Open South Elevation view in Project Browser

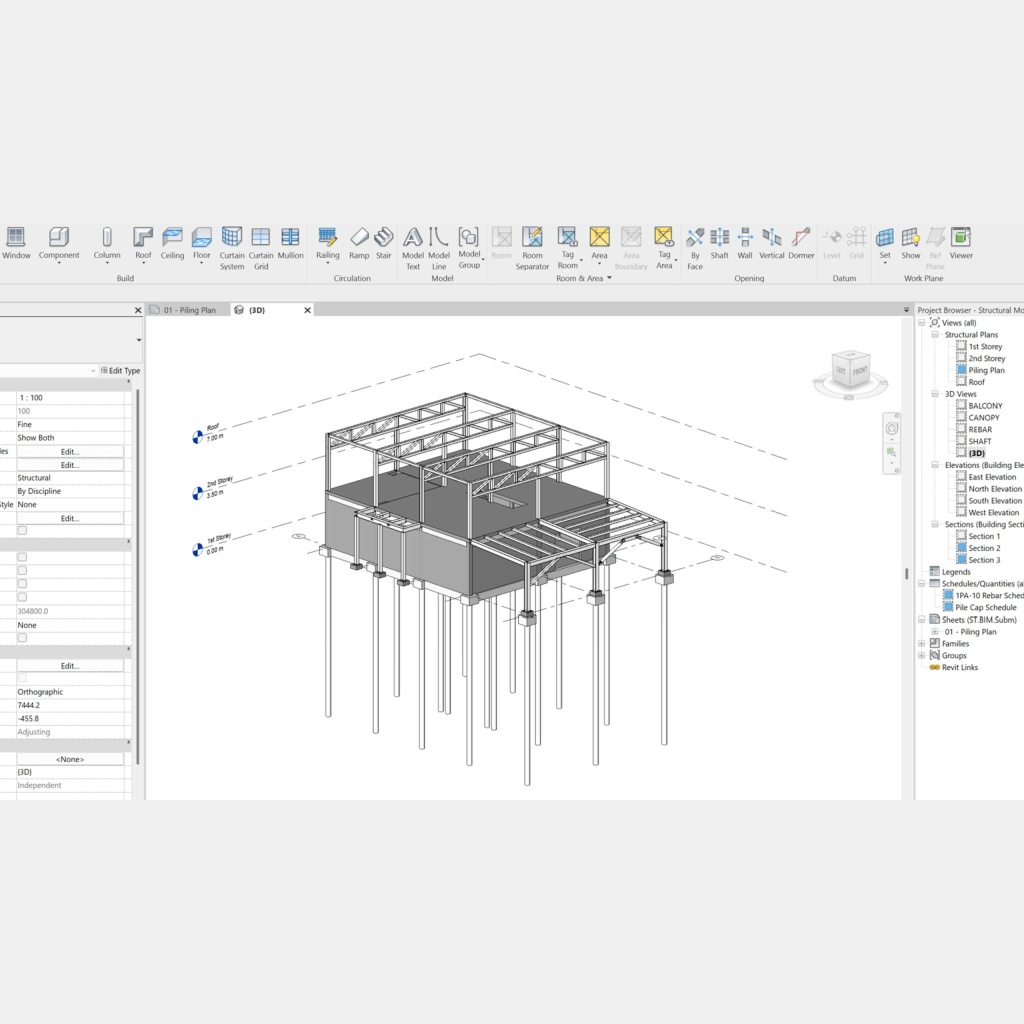pyautogui.click(x=994, y=501)
